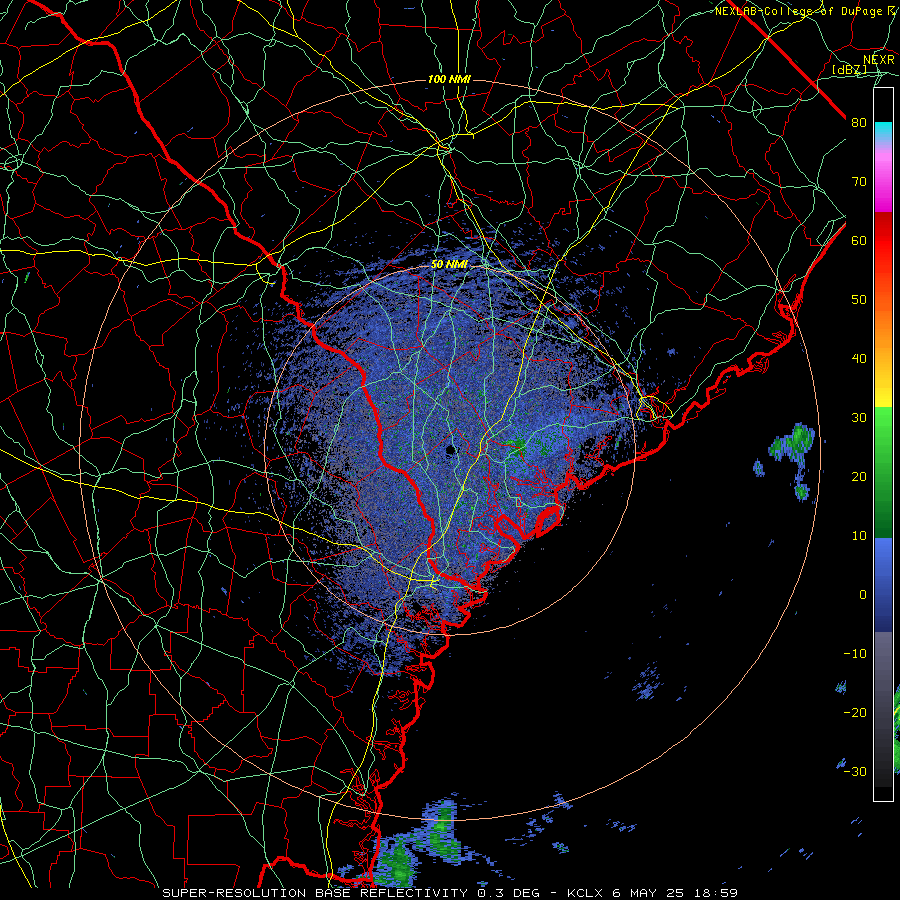Click the -30 value on the dBZ scale
This screenshot has width=900, height=900.
click(x=855, y=771)
